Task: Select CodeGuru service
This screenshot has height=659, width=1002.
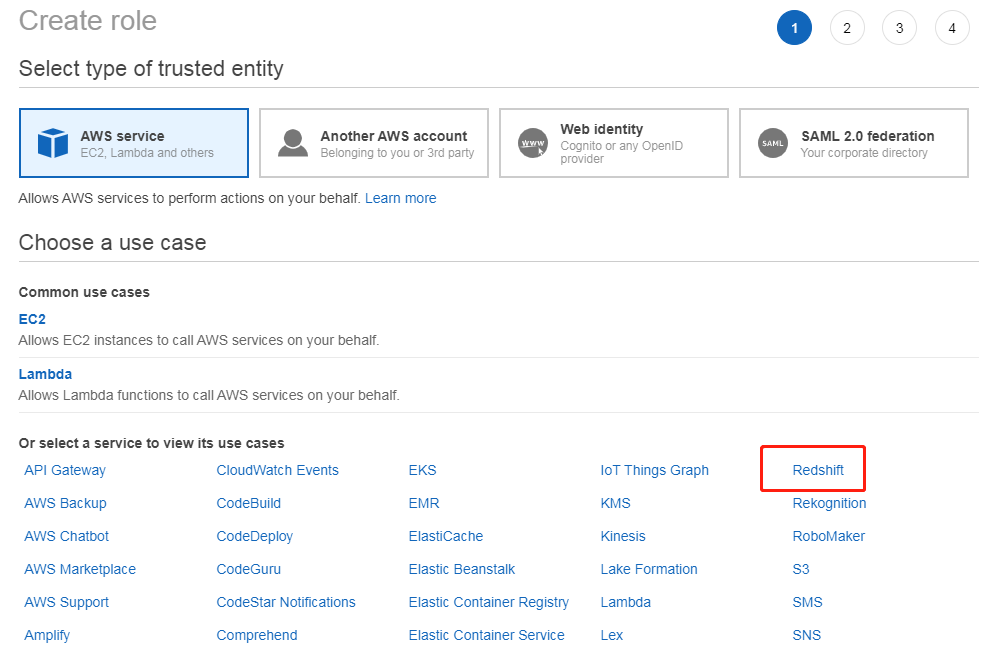Action: pos(249,570)
